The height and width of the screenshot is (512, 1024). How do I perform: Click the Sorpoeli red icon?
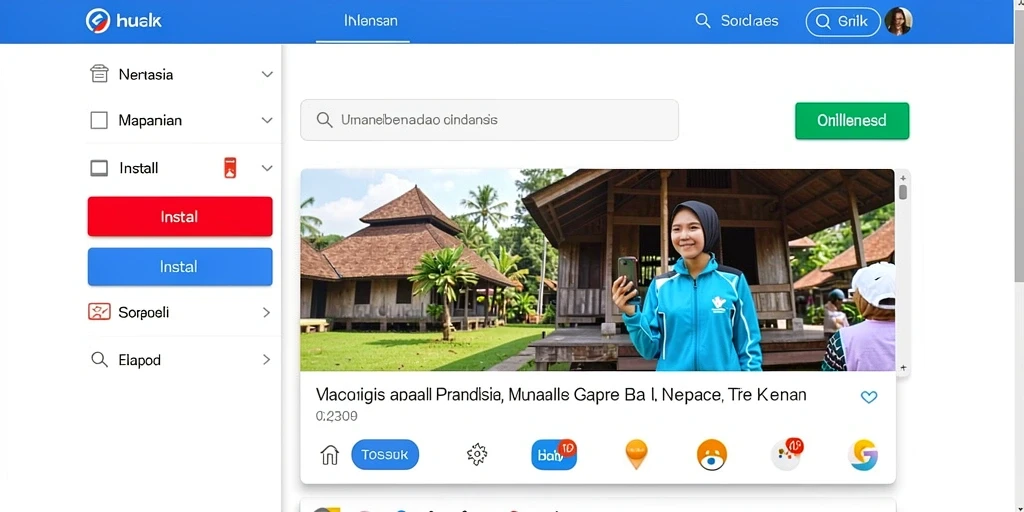(99, 312)
